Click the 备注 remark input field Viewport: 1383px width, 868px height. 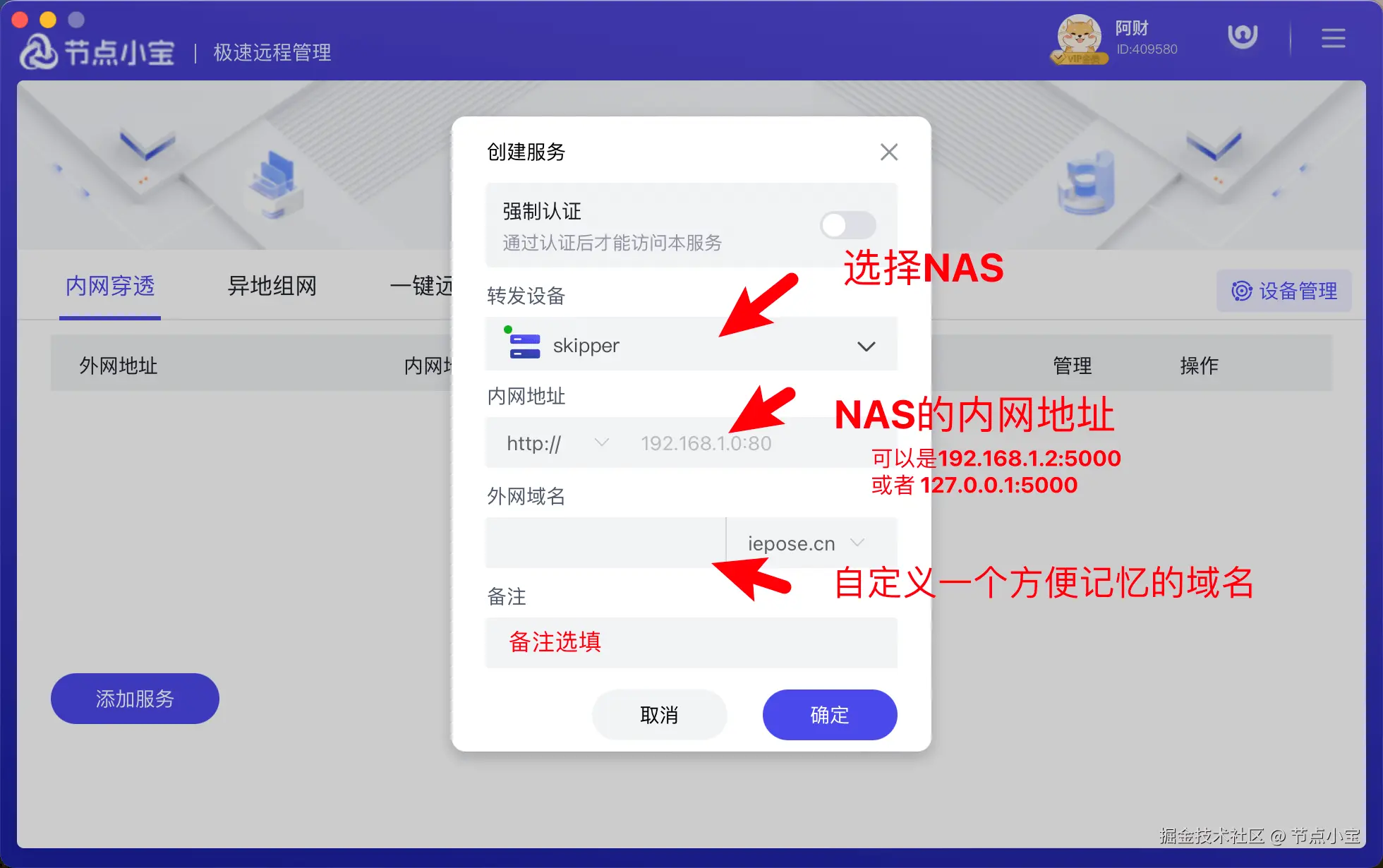coord(691,643)
